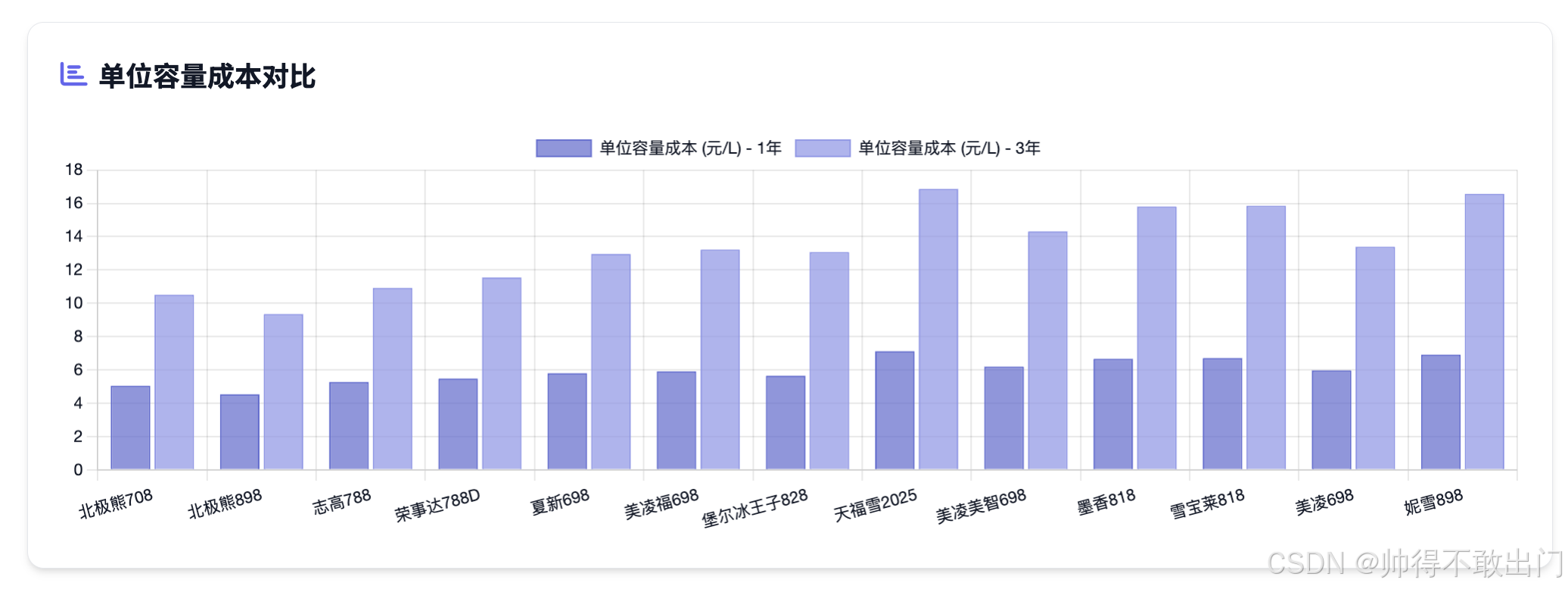
Task: Click the 单位容量成本对比 heading text
Action: point(207,76)
